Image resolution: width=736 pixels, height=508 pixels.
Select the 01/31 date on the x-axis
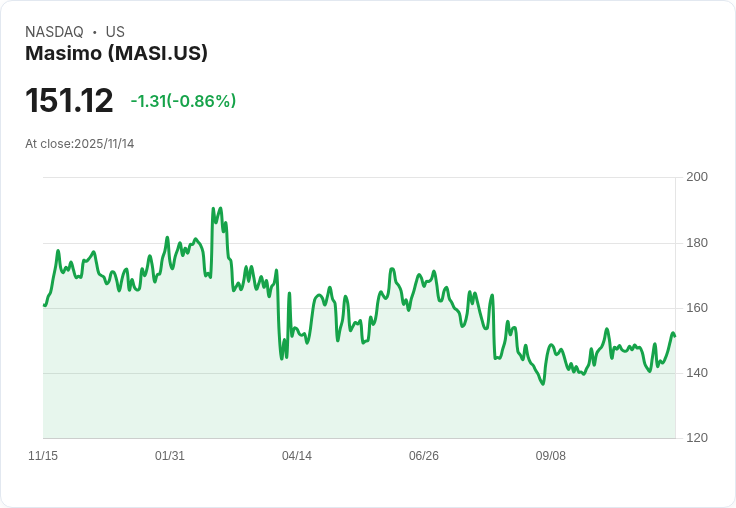click(x=170, y=456)
